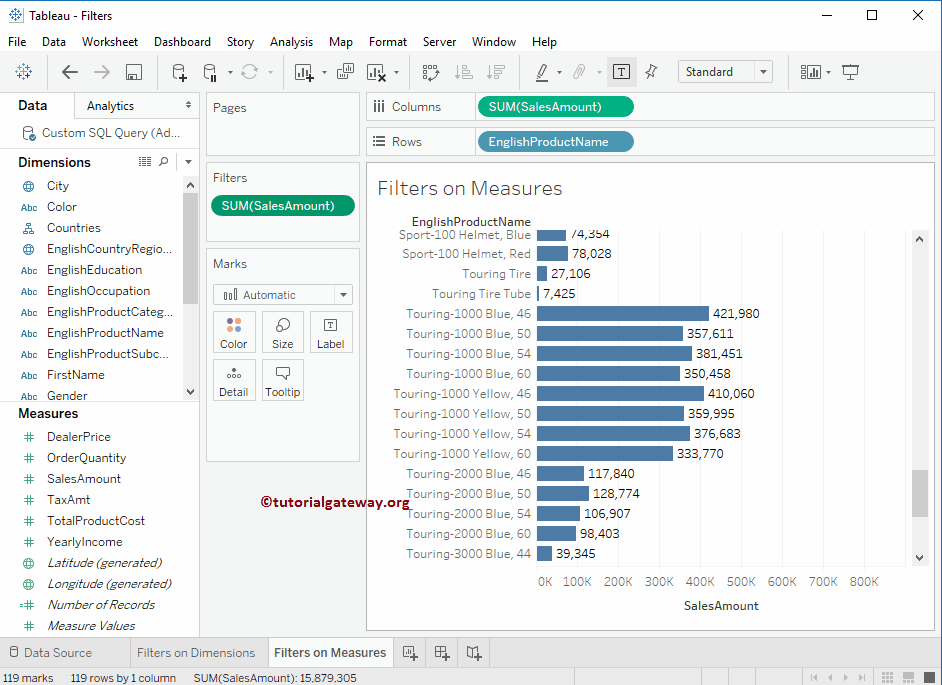The height and width of the screenshot is (685, 942).
Task: Click the Tooltip button in Marks card
Action: [283, 380]
